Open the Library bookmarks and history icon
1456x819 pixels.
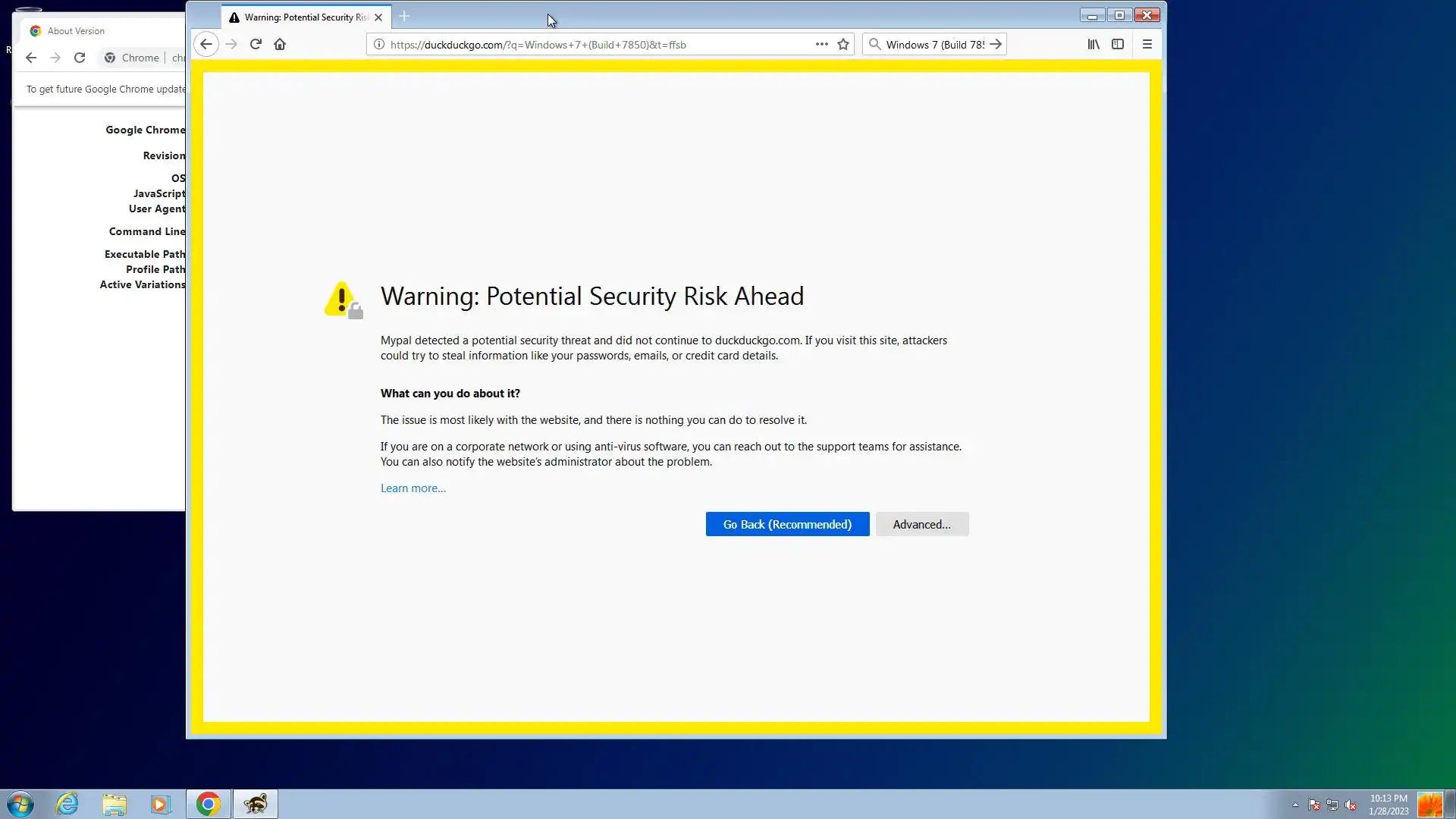1093,44
